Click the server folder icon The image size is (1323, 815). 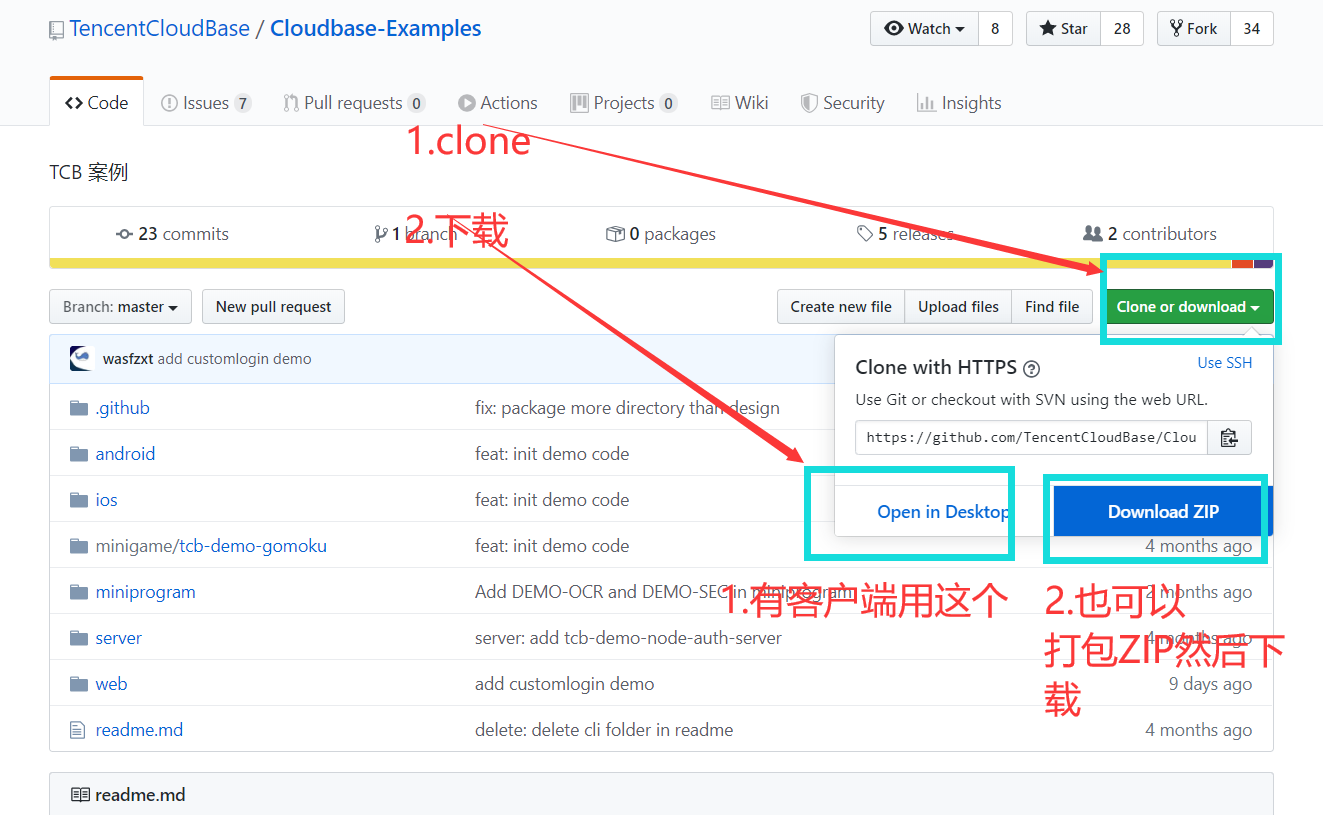point(79,637)
